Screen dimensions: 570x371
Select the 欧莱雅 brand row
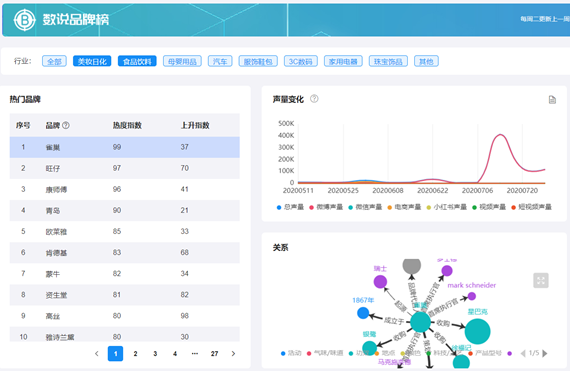[x=125, y=231]
